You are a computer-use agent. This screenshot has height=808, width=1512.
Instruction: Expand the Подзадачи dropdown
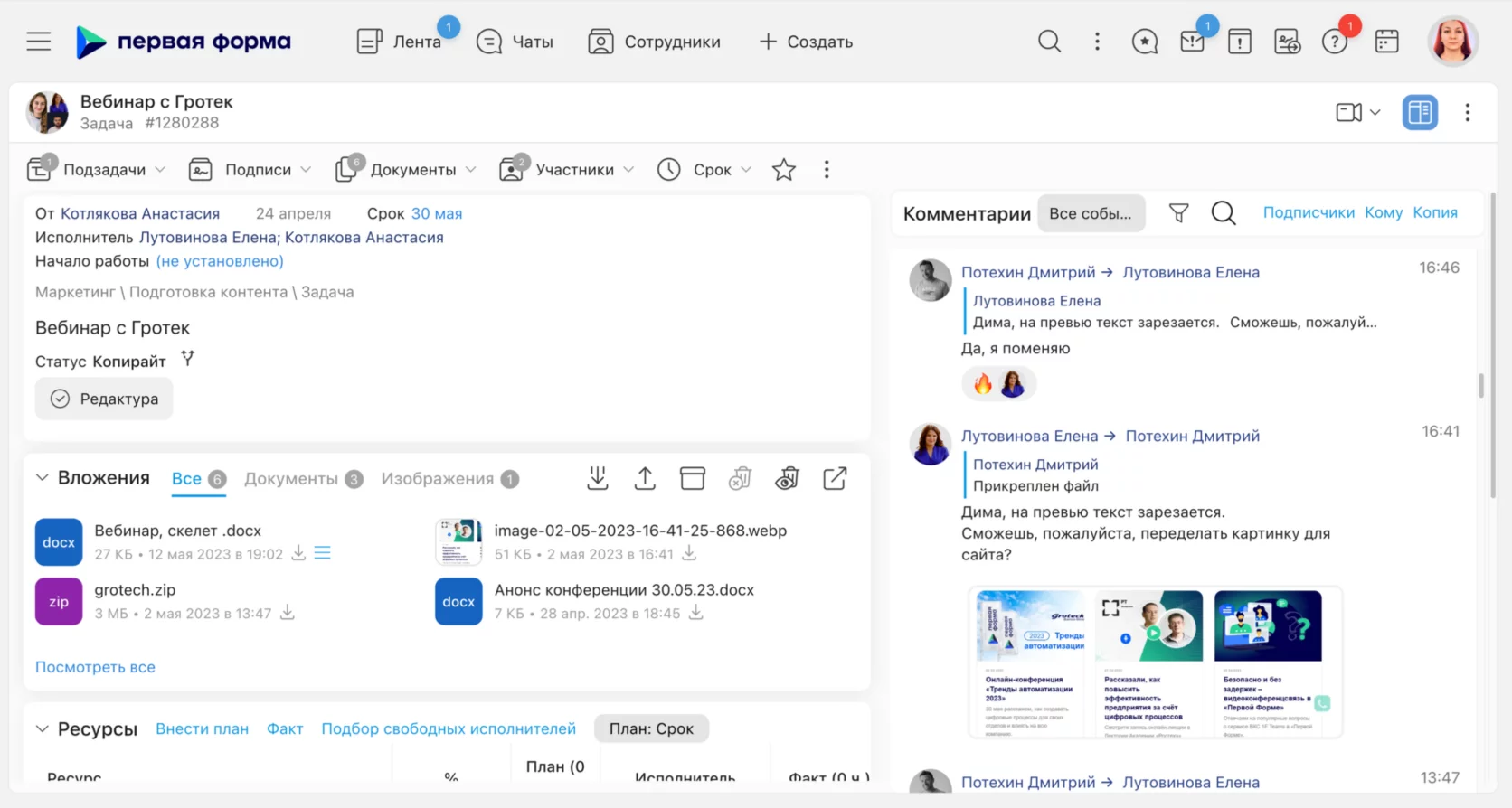click(98, 170)
